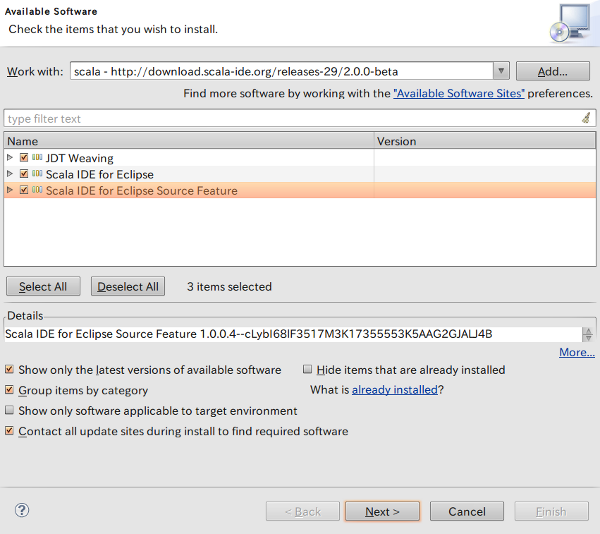Click the More... details link
Viewport: 600px width, 534px height.
[x=577, y=352]
